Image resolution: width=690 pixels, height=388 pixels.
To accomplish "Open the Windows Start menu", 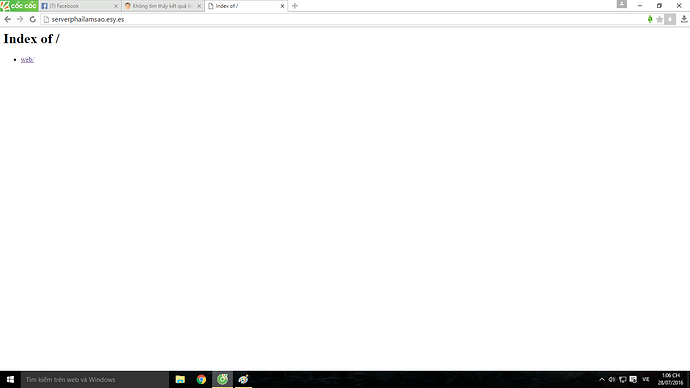I will (x=10, y=379).
